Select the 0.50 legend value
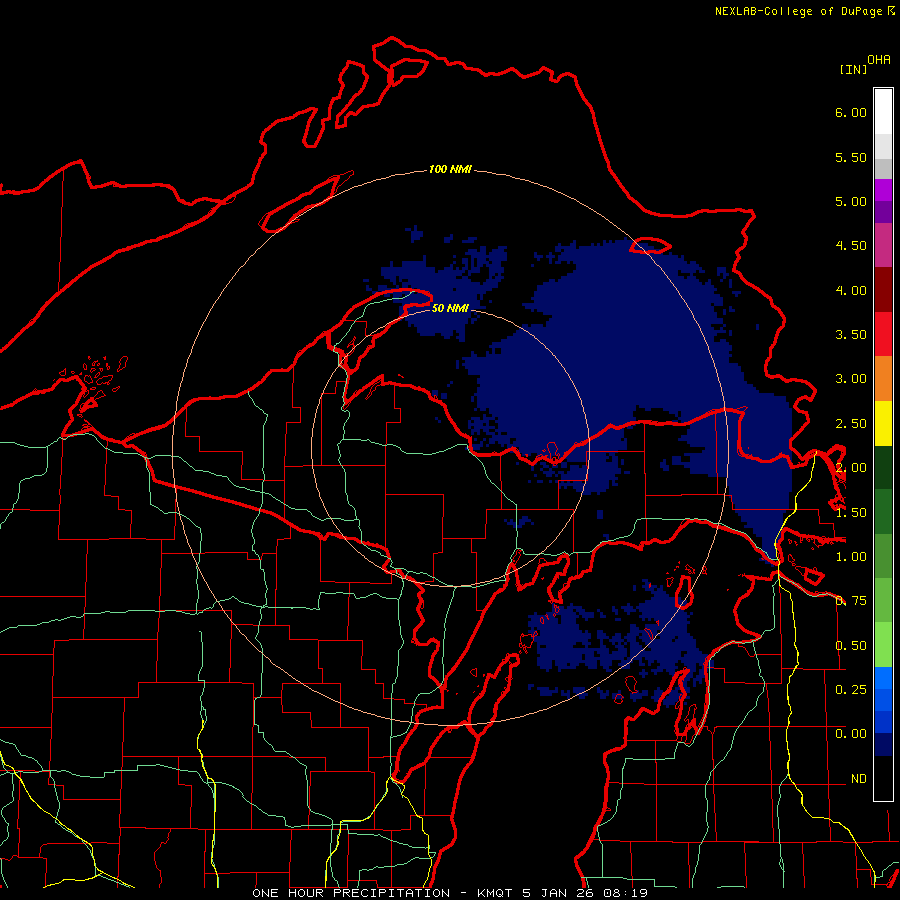900x900 pixels. (851, 646)
